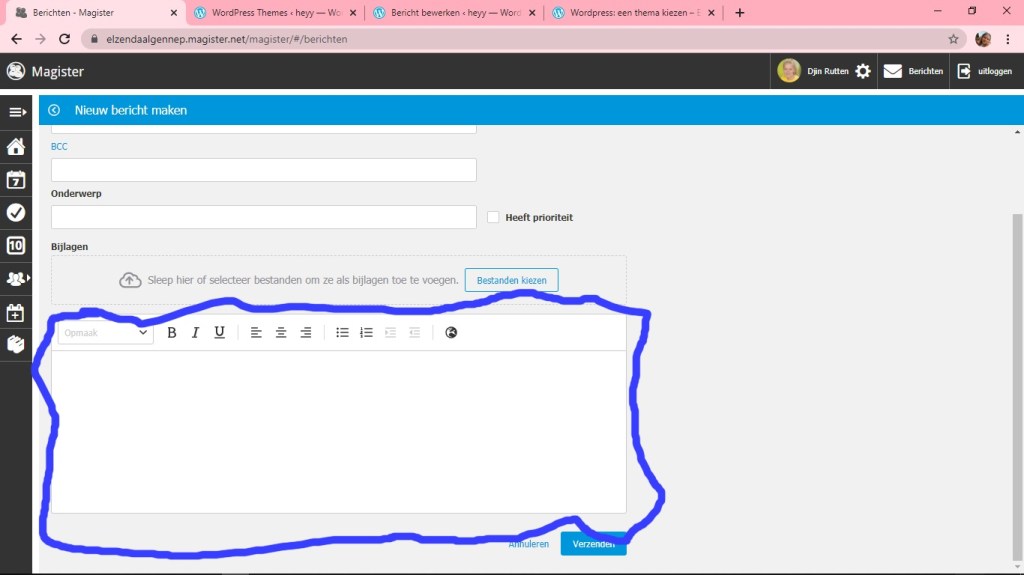The width and height of the screenshot is (1024, 575).
Task: Open the home page from the sidebar
Action: (x=16, y=147)
